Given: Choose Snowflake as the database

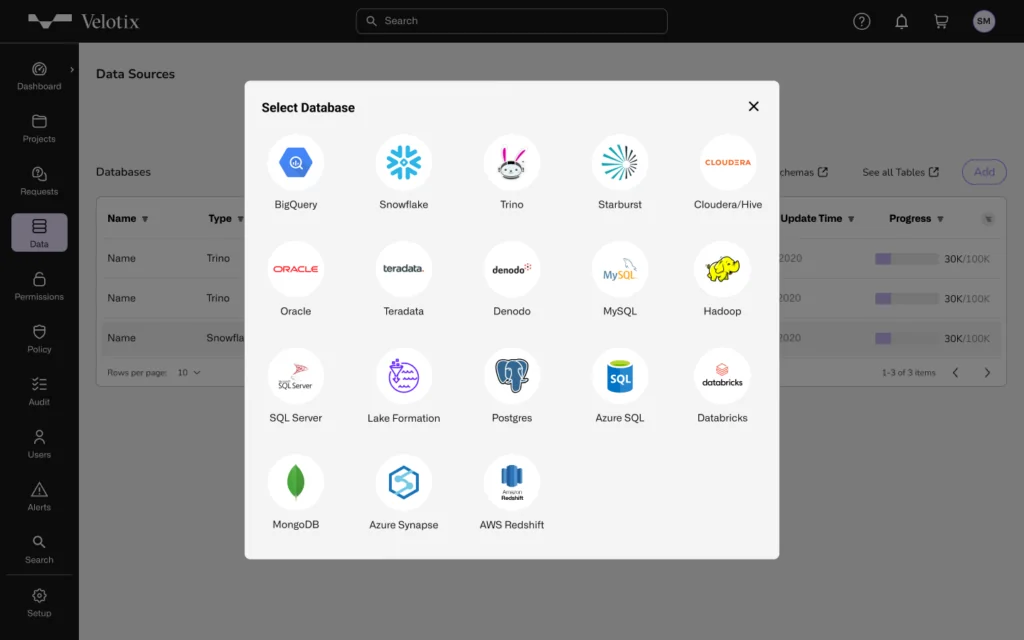Looking at the screenshot, I should pos(404,163).
